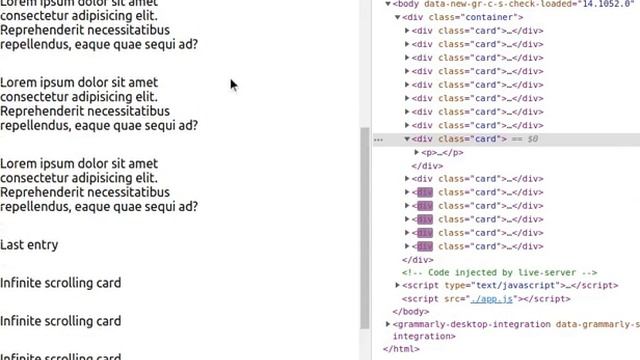Expand the last highlighted card div before container closes
Image resolution: width=640 pixels, height=360 pixels.
[x=407, y=246]
